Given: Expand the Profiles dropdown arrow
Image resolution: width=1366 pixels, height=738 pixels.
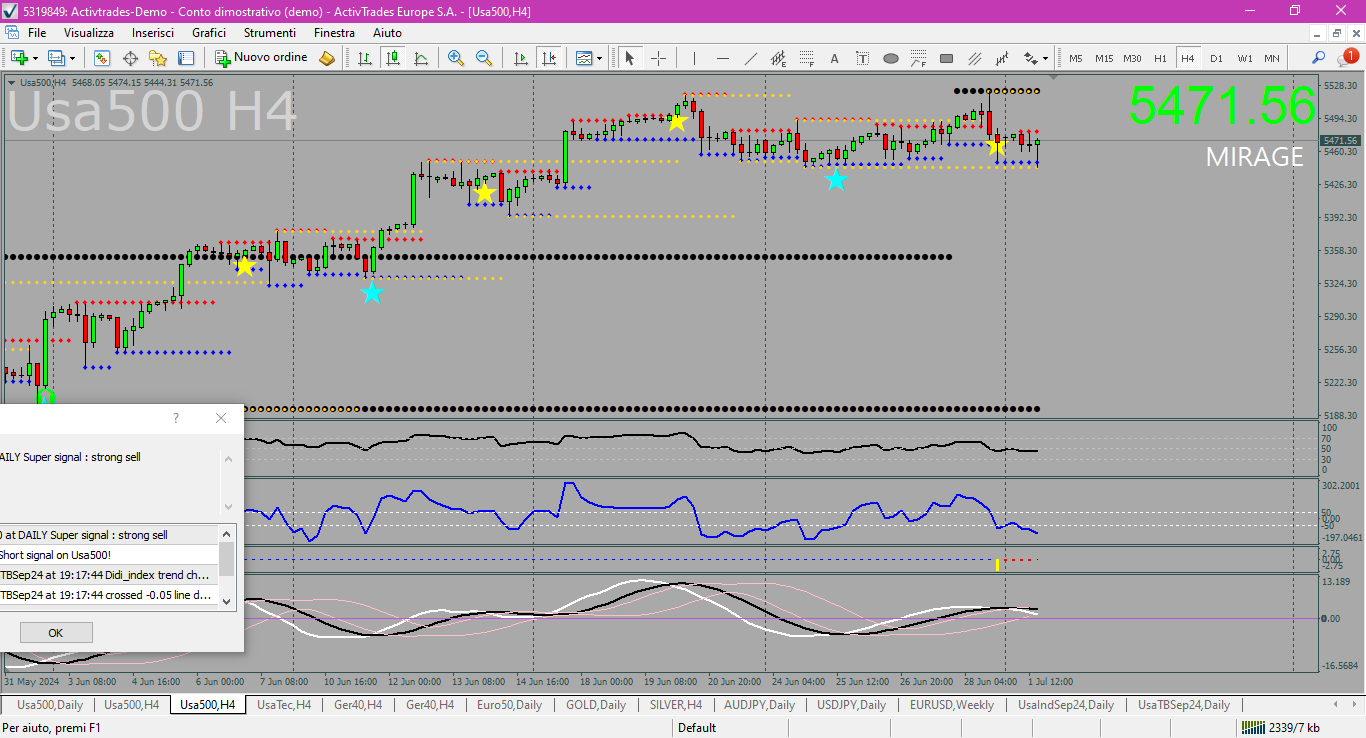Looking at the screenshot, I should pos(72,58).
